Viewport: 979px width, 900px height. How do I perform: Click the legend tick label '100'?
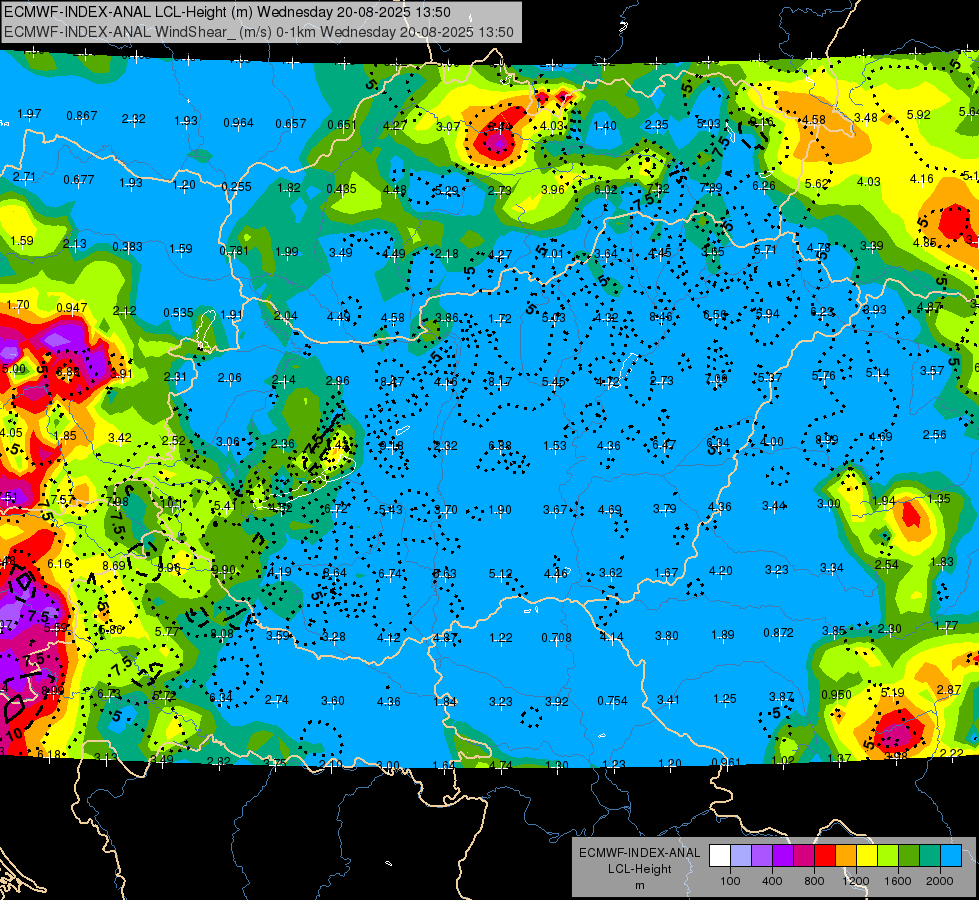730,881
